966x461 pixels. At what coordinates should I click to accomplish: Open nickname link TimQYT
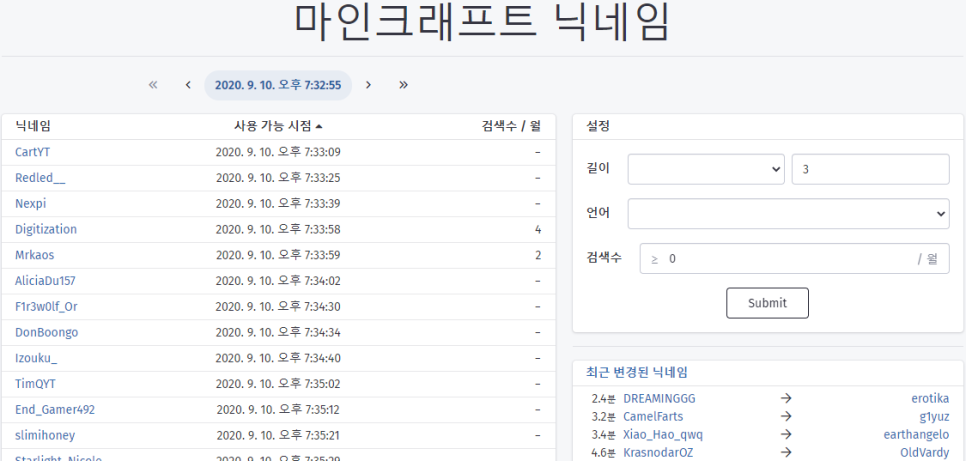[x=35, y=384]
